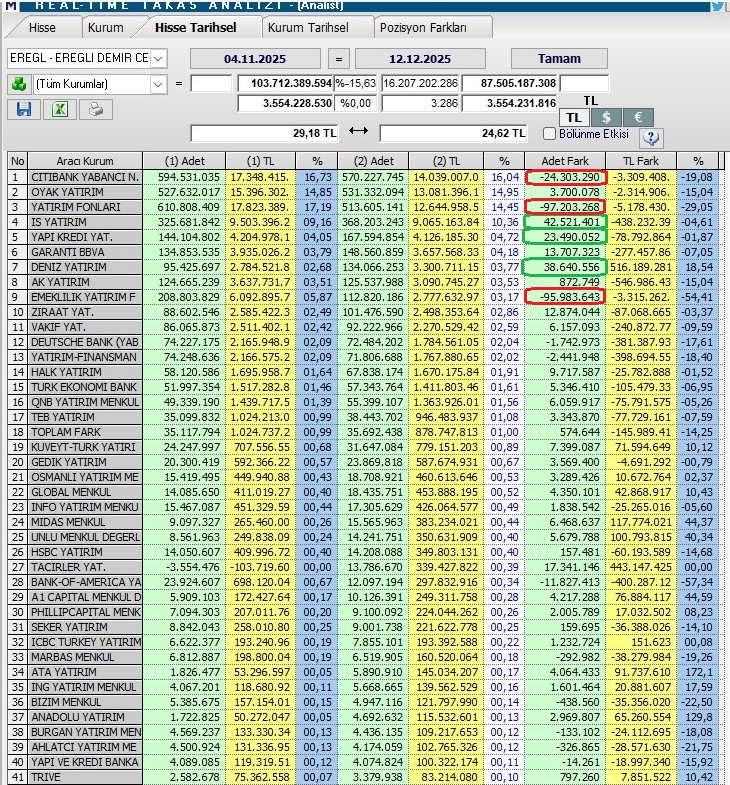
Task: Switch to the Kurum Tarihsel tab
Action: point(309,28)
